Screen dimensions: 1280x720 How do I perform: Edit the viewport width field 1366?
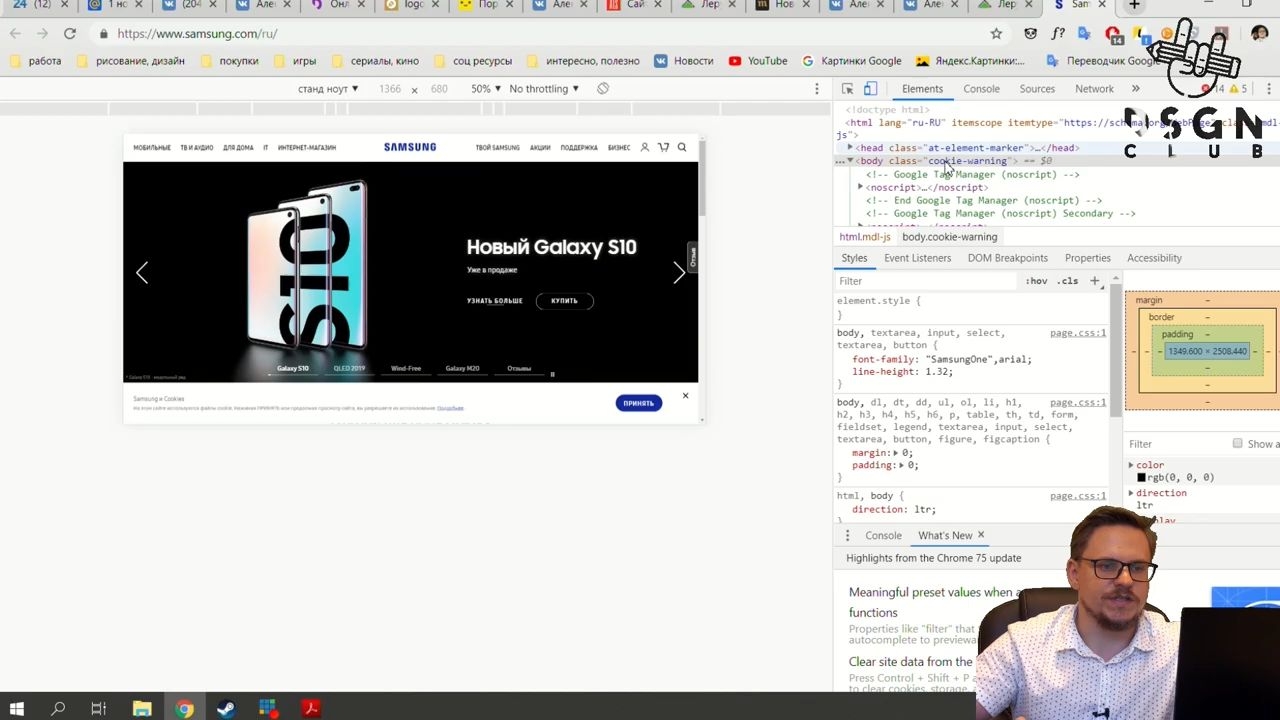click(390, 89)
